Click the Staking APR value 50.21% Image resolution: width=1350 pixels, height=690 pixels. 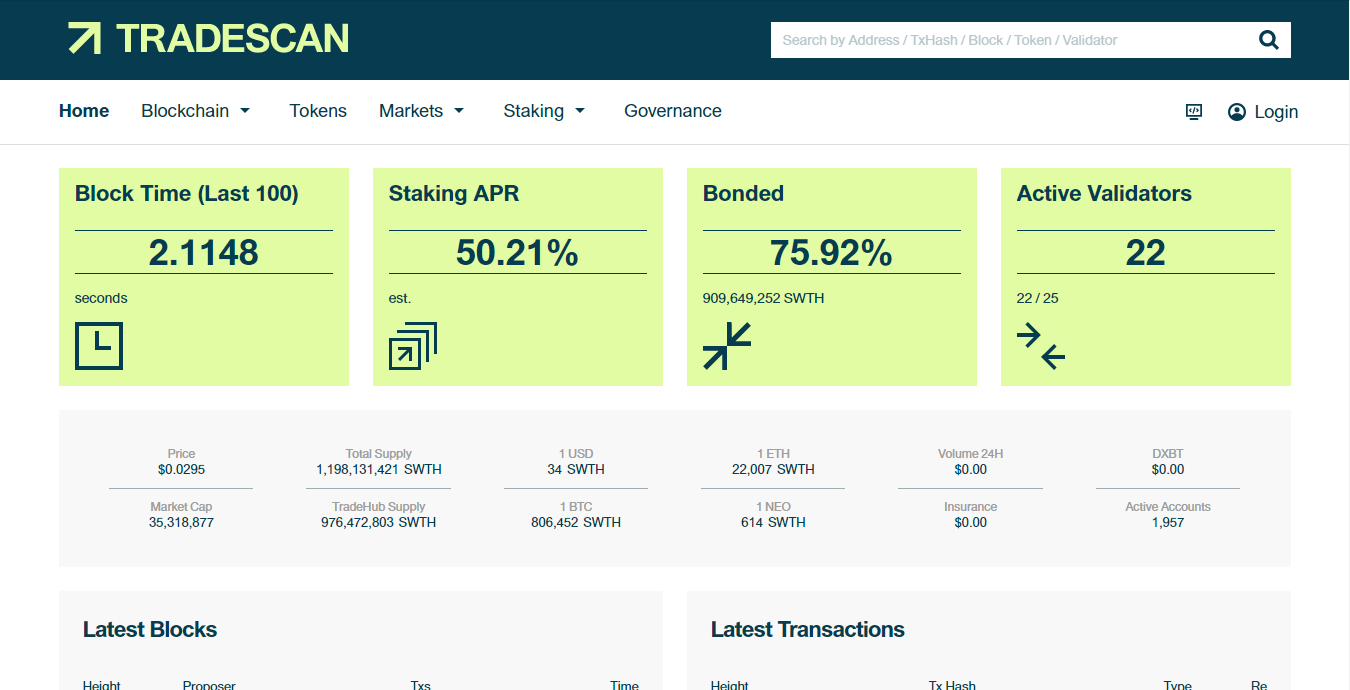pos(518,252)
